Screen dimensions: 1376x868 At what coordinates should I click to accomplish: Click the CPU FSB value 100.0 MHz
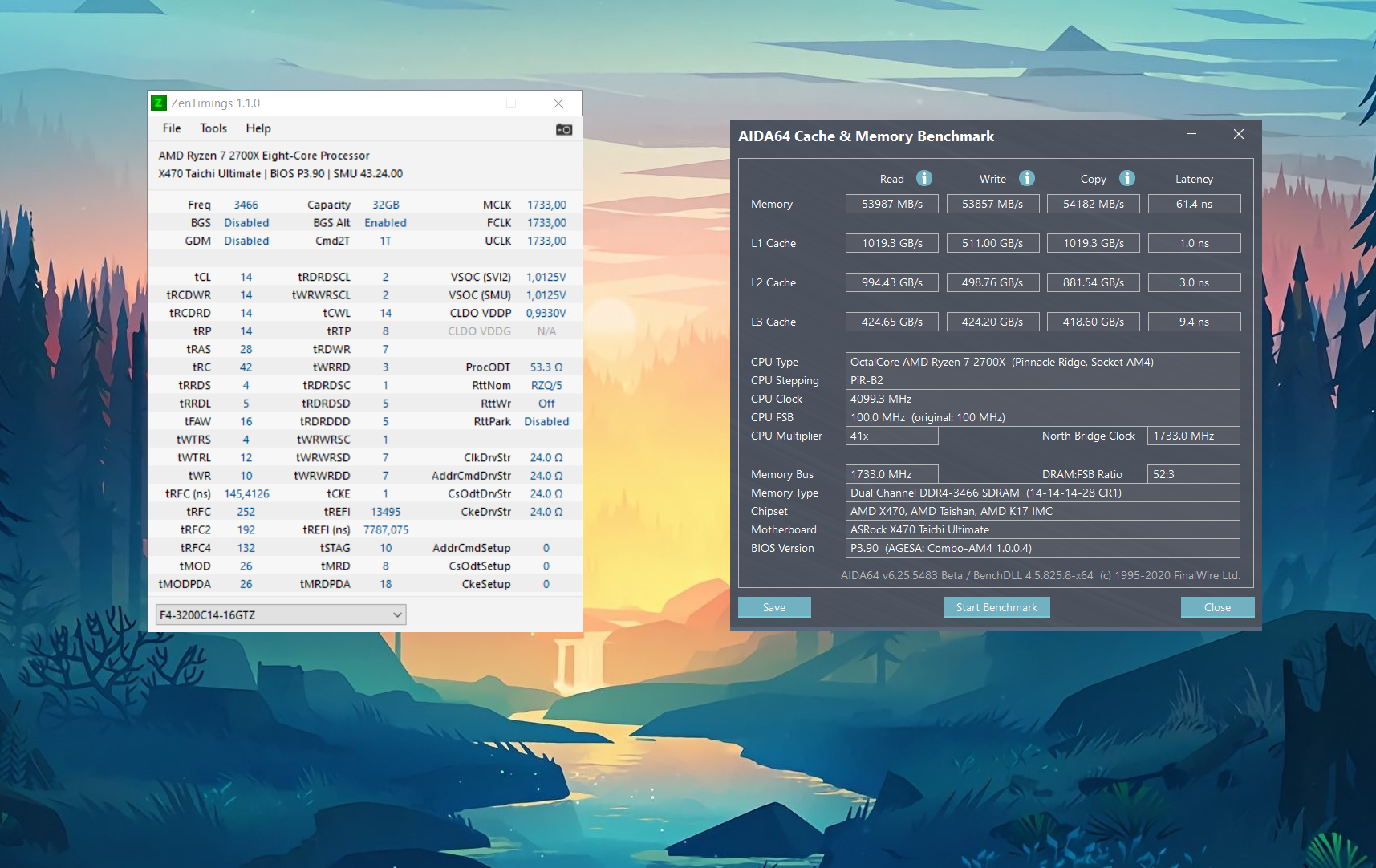click(1042, 417)
